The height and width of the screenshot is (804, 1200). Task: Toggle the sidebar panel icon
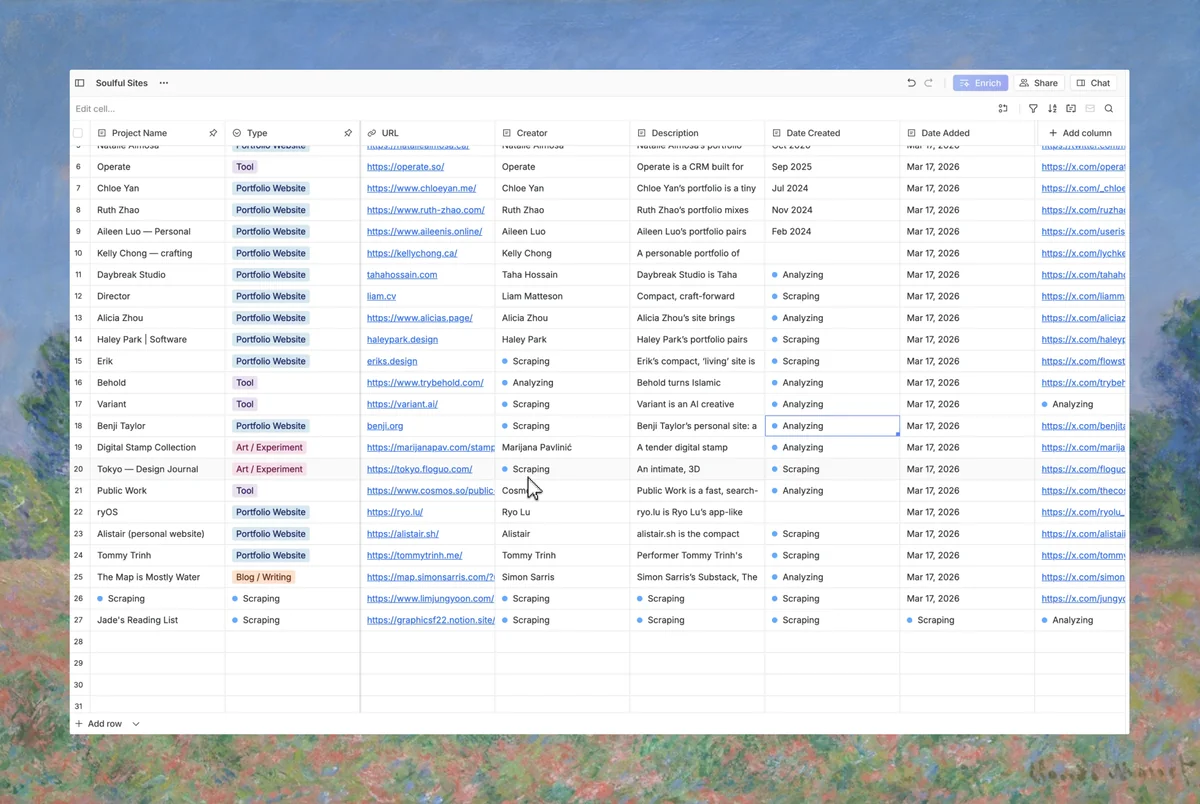tap(80, 83)
